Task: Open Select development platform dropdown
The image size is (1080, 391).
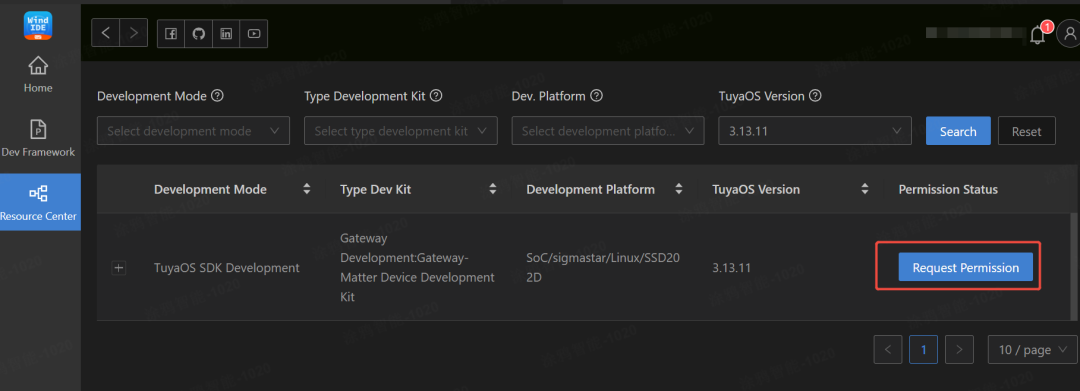Action: [x=608, y=131]
